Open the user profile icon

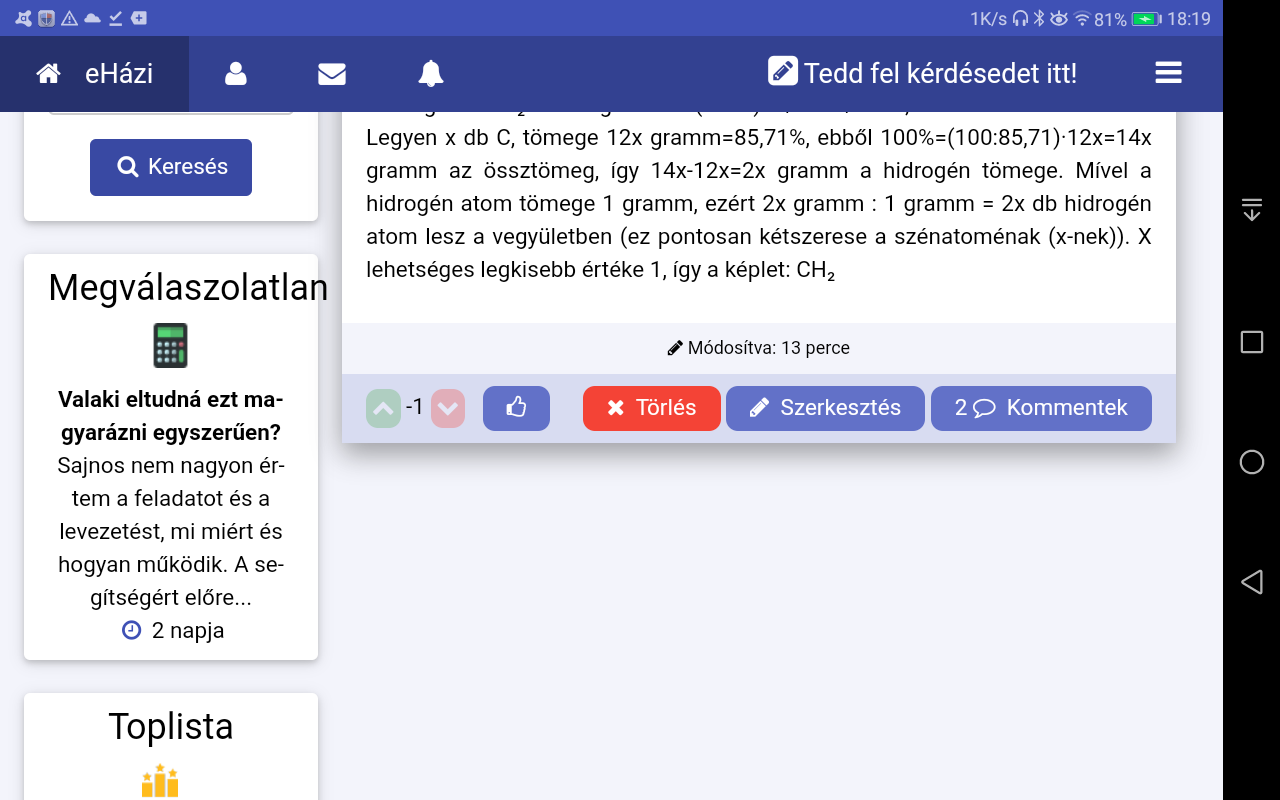point(236,74)
